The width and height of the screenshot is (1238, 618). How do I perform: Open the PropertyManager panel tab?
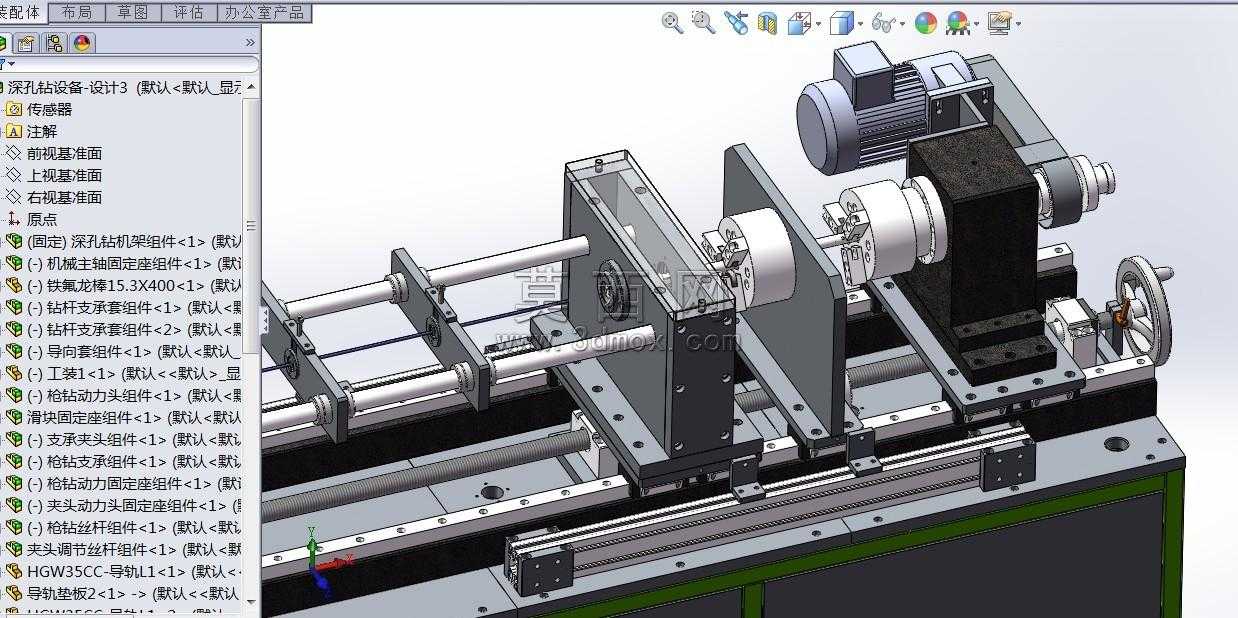(26, 43)
